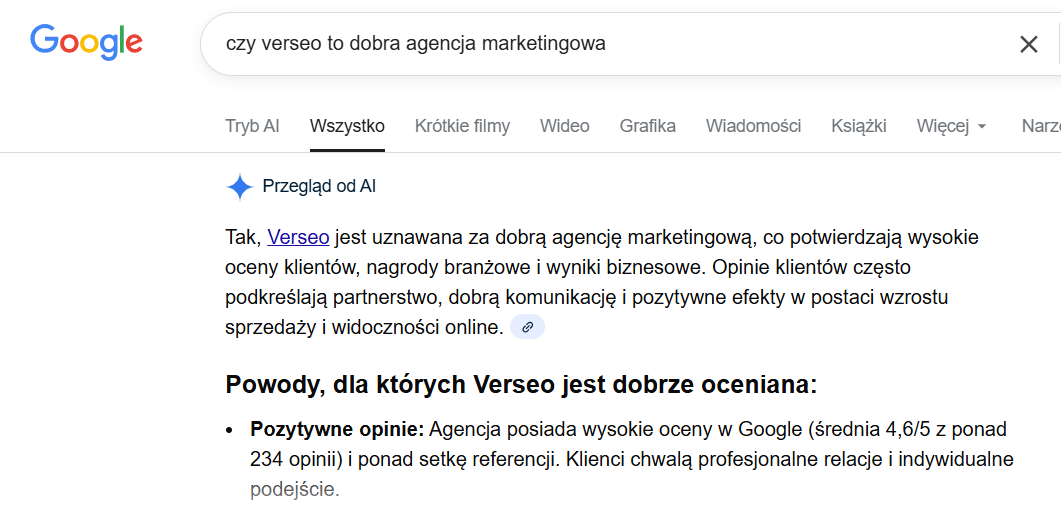1061x516 pixels.
Task: Follow the Verseo hyperlink
Action: pos(298,237)
